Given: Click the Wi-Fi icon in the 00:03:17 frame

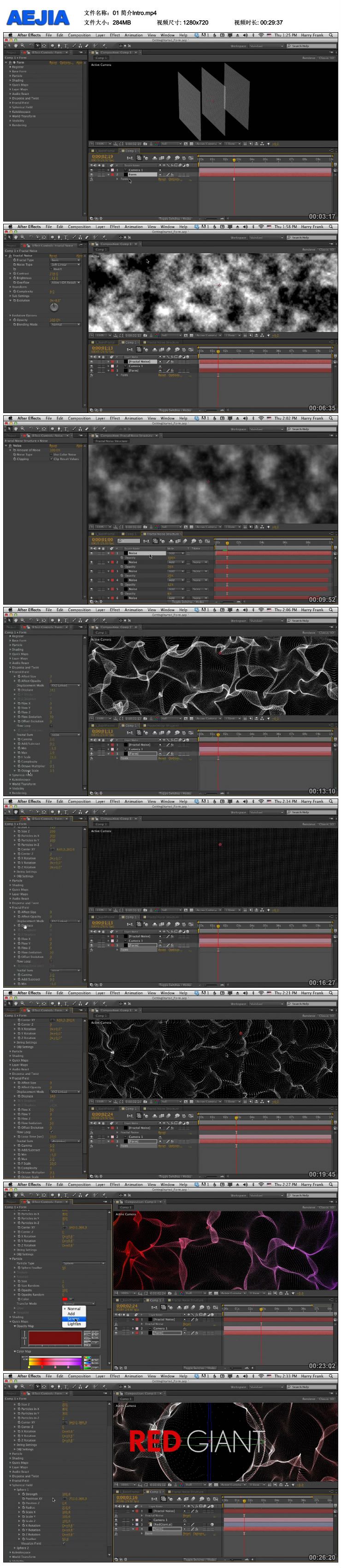Looking at the screenshot, I should (261, 35).
